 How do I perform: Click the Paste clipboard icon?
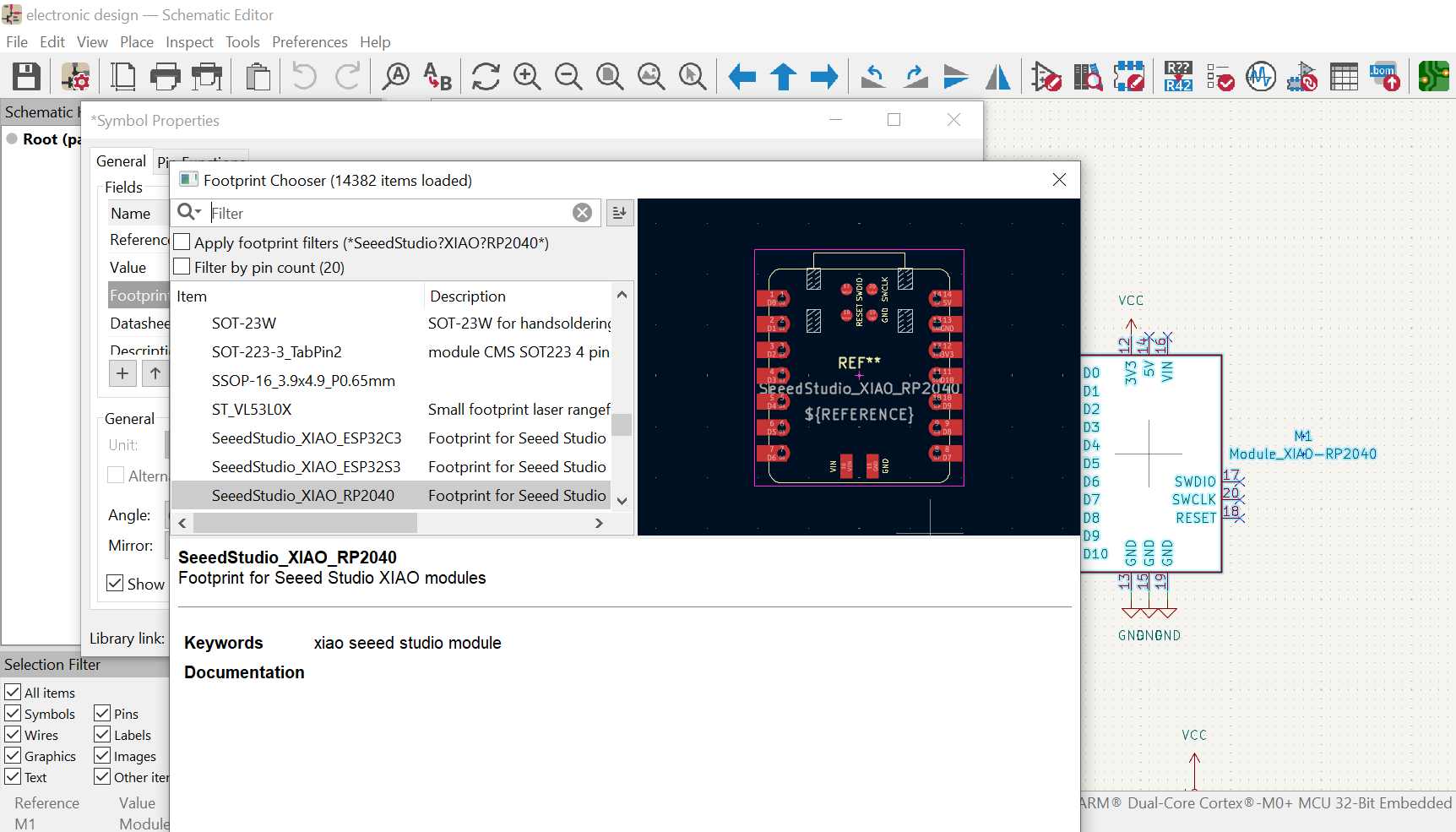tap(258, 77)
